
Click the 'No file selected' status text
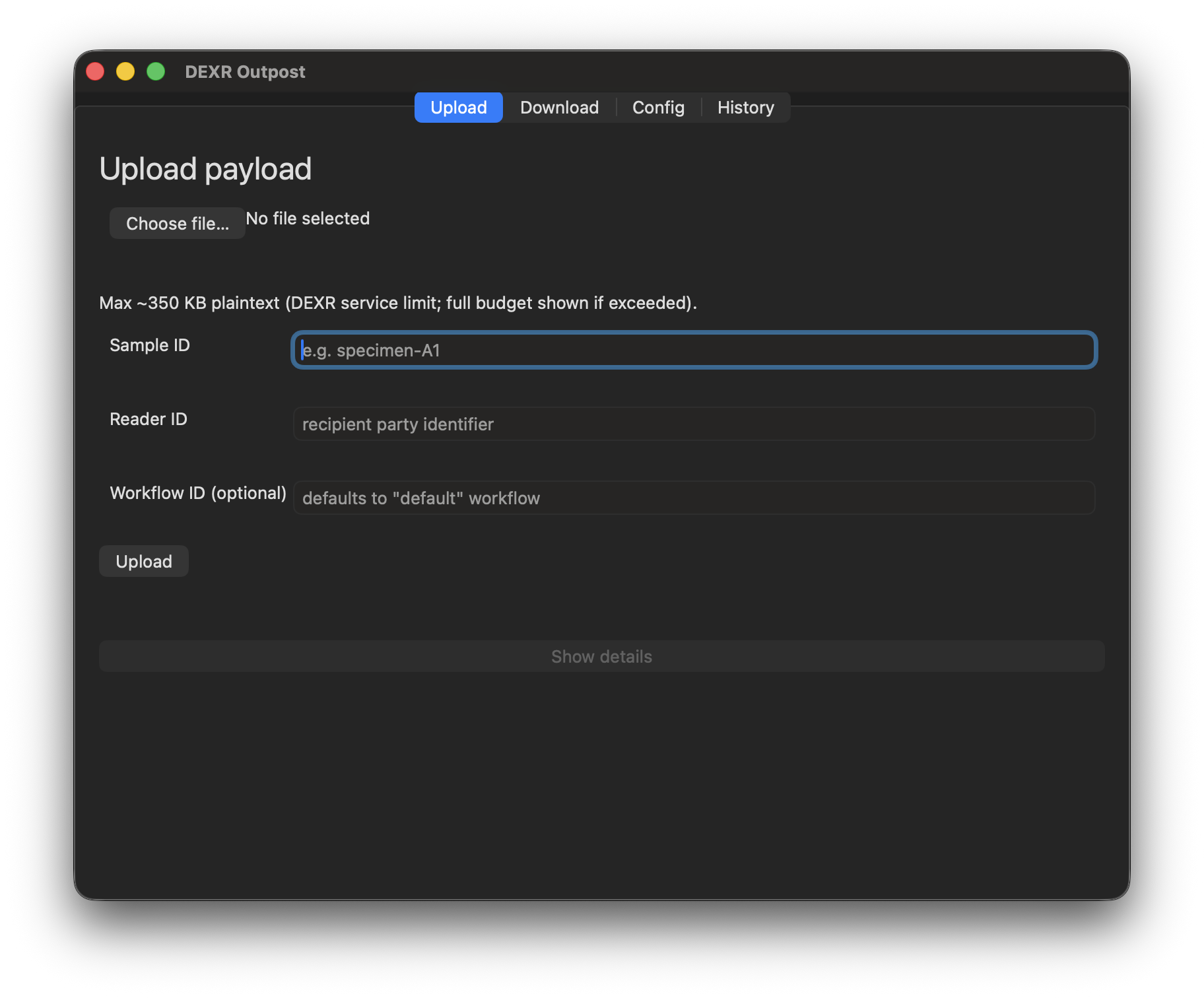[308, 218]
